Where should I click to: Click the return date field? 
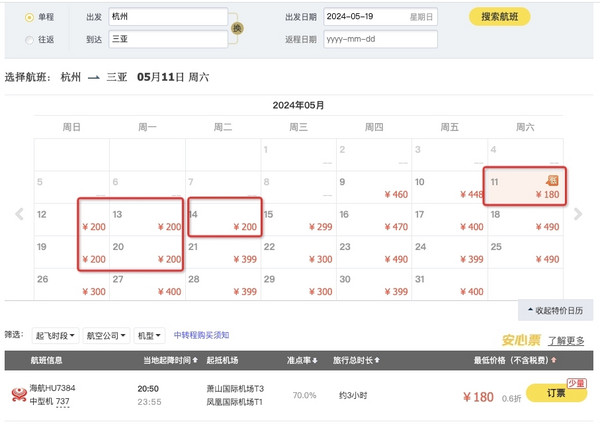tap(380, 39)
